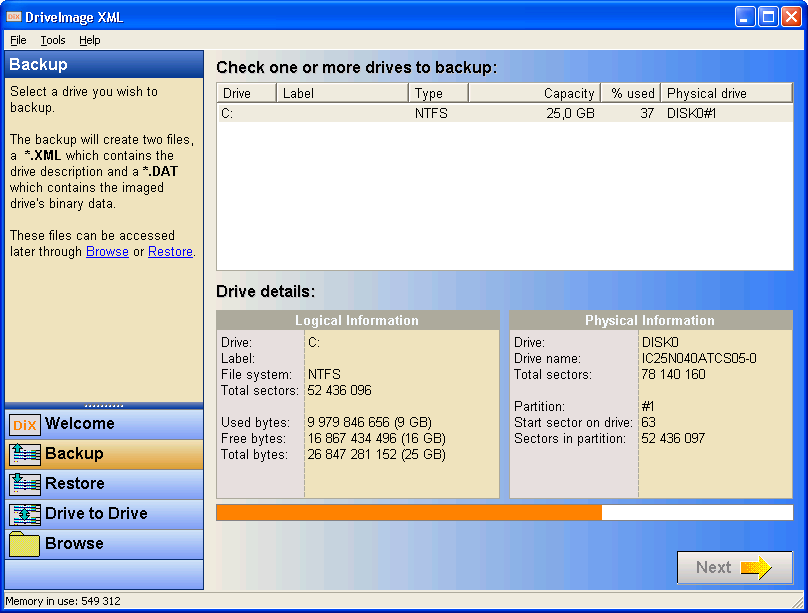Open the Browse section label
Screen dimensions: 808x613
[74, 543]
